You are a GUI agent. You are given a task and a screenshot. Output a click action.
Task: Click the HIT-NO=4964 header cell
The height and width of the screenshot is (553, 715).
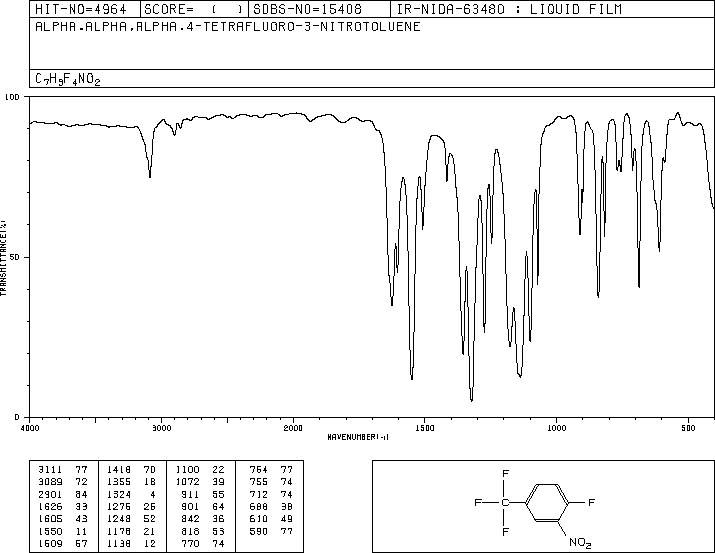(x=81, y=9)
